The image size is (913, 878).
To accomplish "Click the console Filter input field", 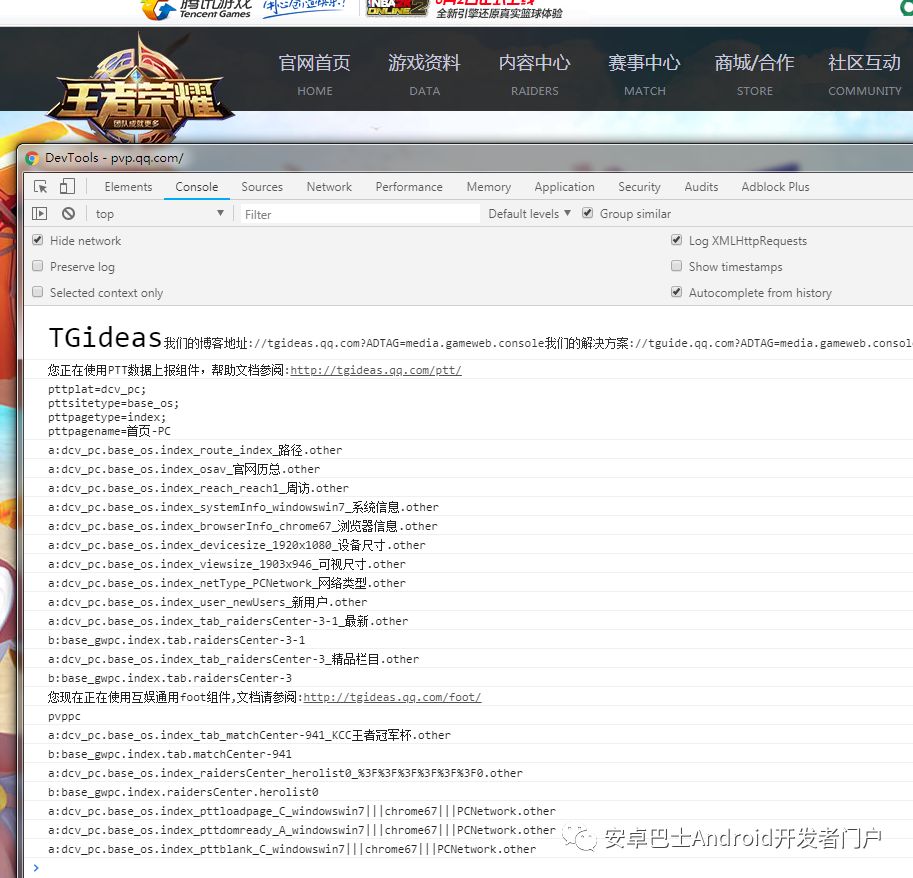I will coord(360,214).
